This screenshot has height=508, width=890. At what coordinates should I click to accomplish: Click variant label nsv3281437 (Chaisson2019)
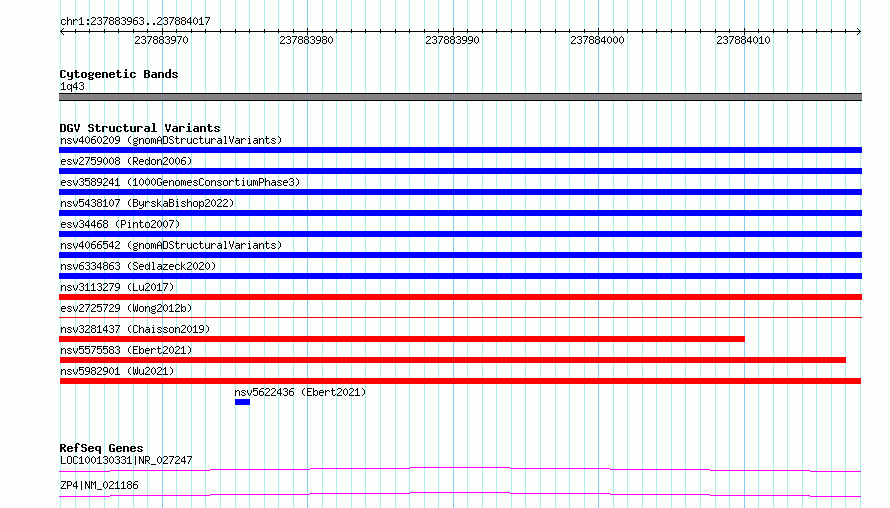point(135,329)
